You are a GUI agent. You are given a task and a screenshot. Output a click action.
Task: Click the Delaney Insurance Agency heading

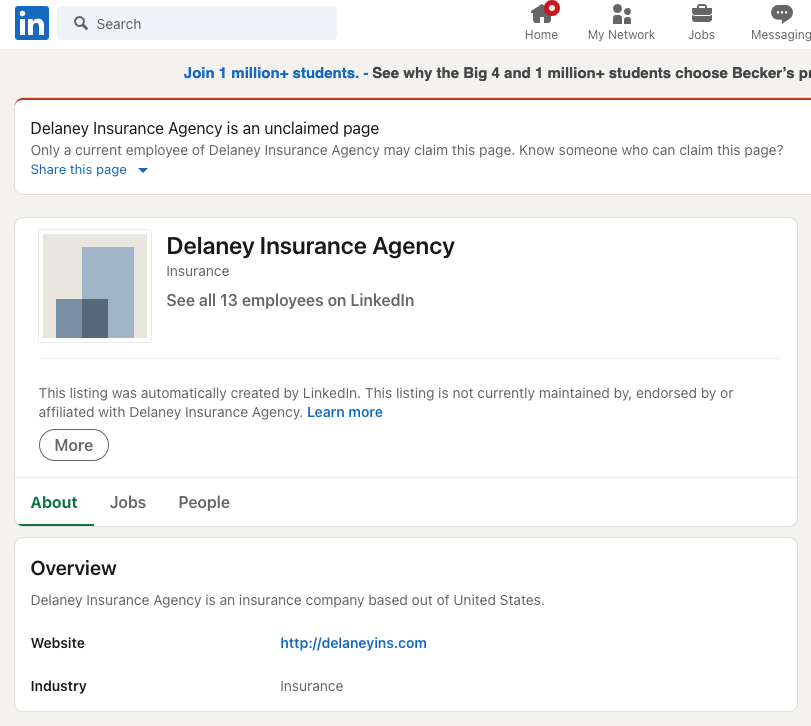pos(310,246)
